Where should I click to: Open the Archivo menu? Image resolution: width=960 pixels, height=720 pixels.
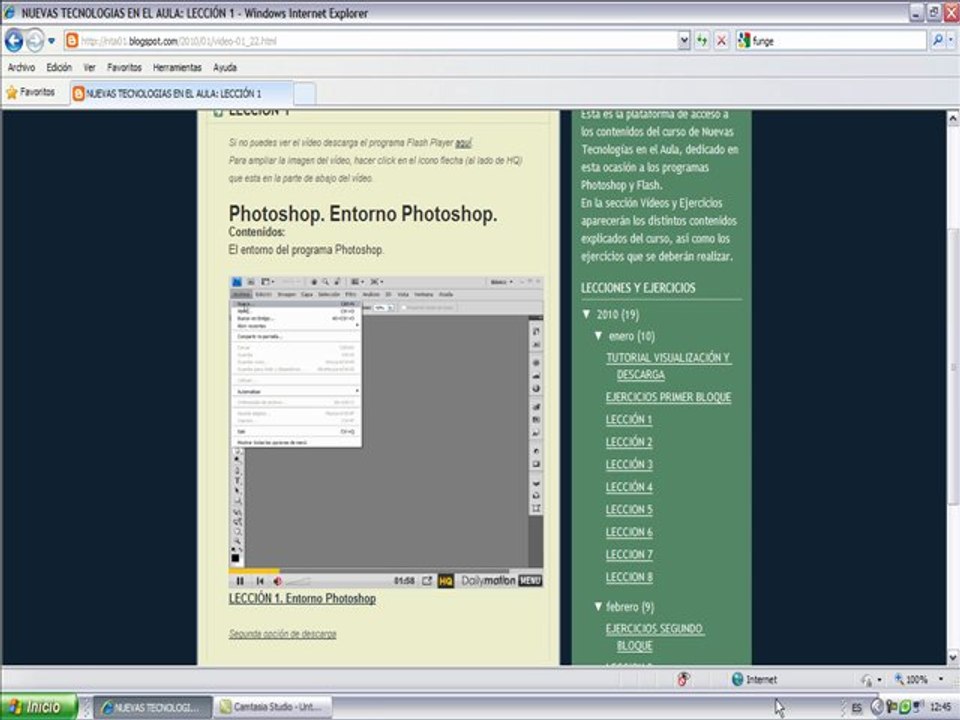[21, 67]
